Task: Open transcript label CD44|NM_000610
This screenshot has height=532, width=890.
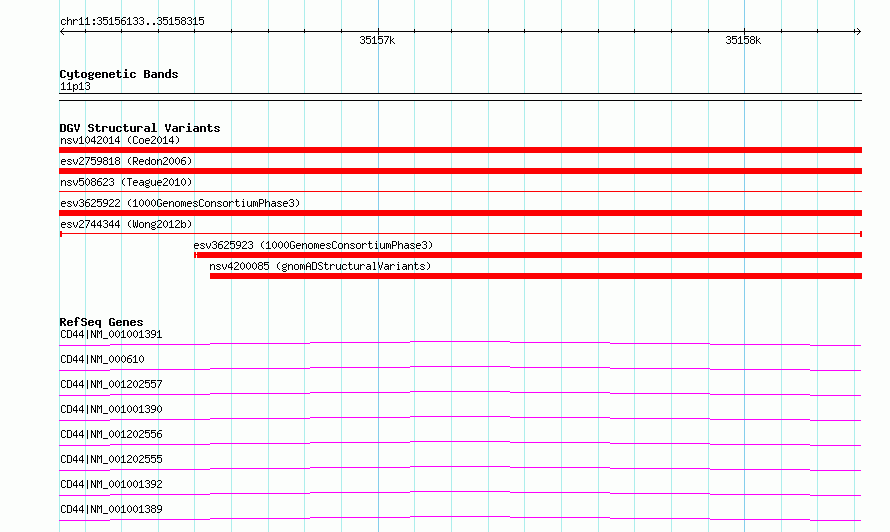Action: (102, 359)
